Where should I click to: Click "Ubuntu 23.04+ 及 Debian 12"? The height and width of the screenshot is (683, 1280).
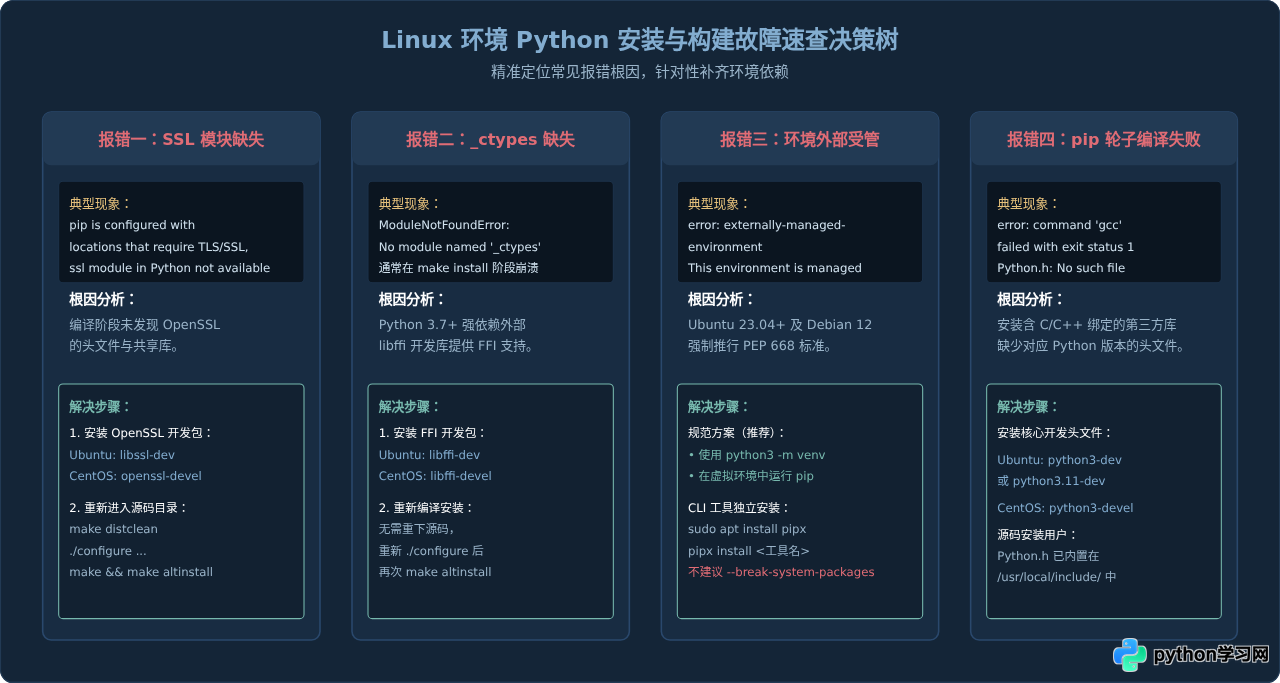click(x=780, y=325)
